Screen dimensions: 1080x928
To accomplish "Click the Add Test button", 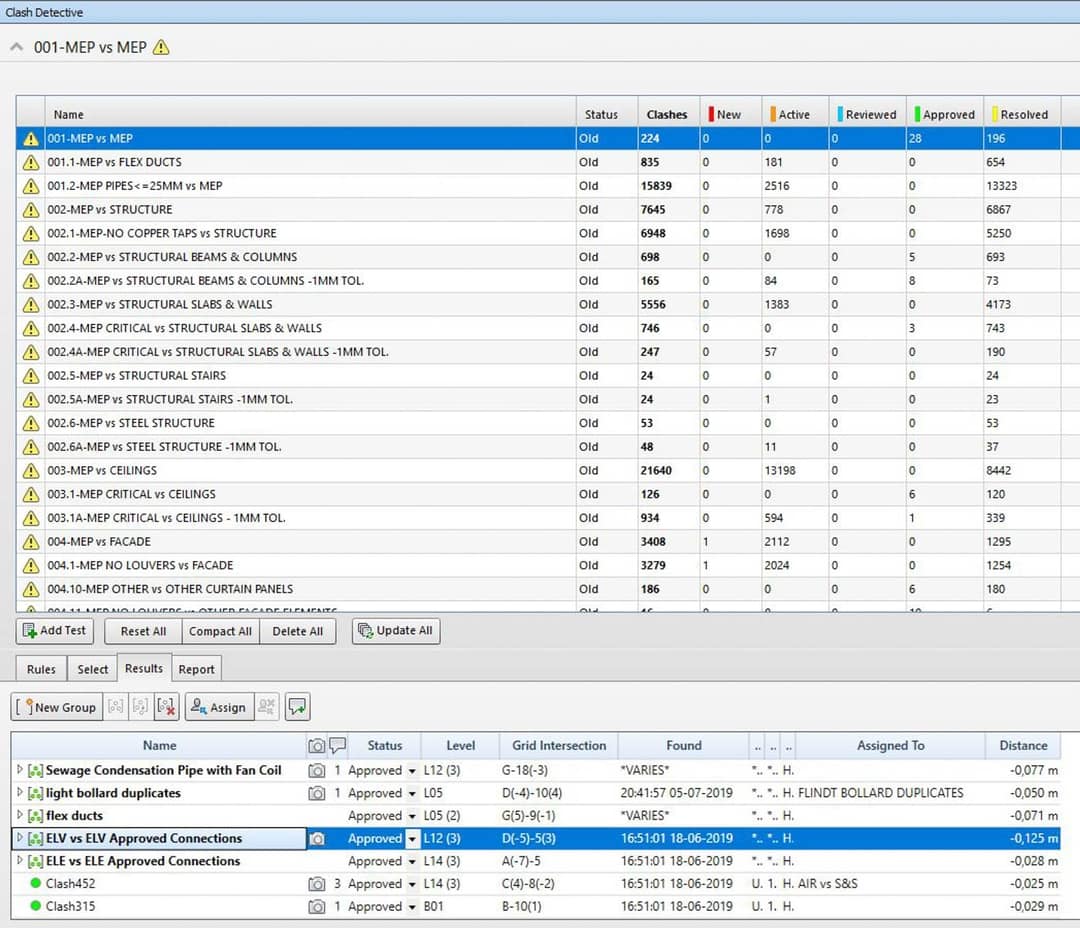I will pos(56,631).
